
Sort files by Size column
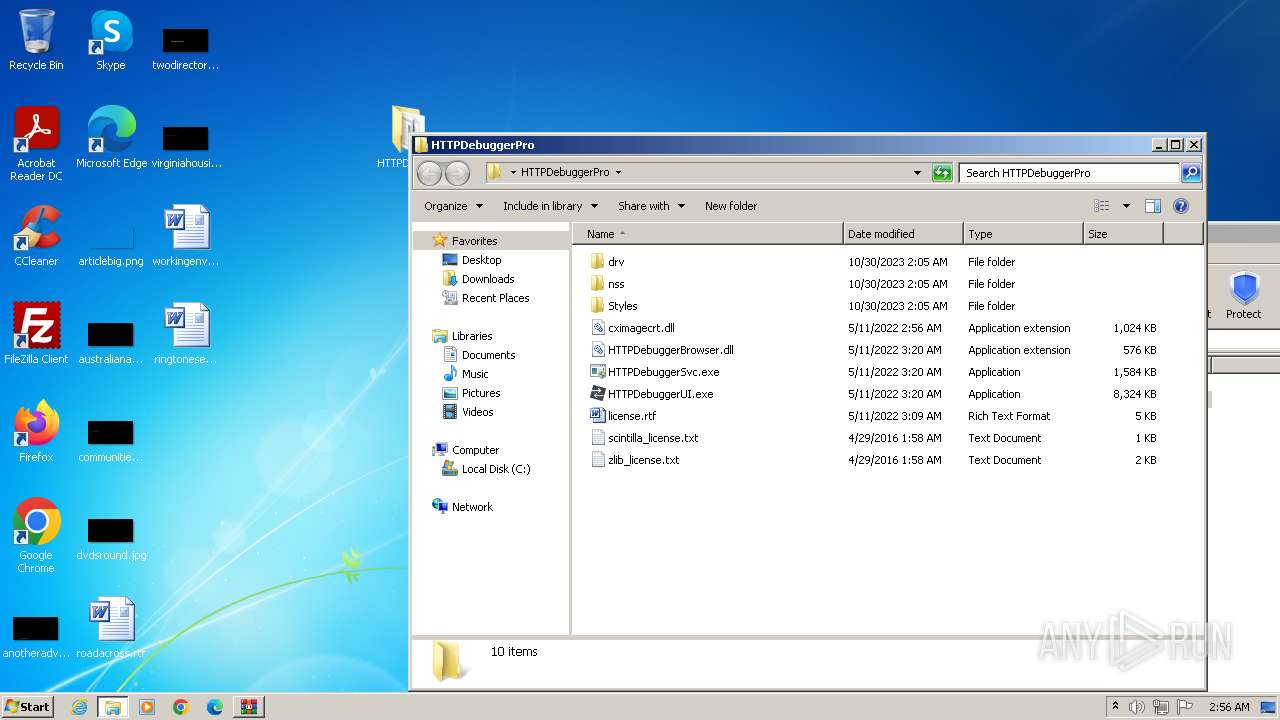point(1123,234)
